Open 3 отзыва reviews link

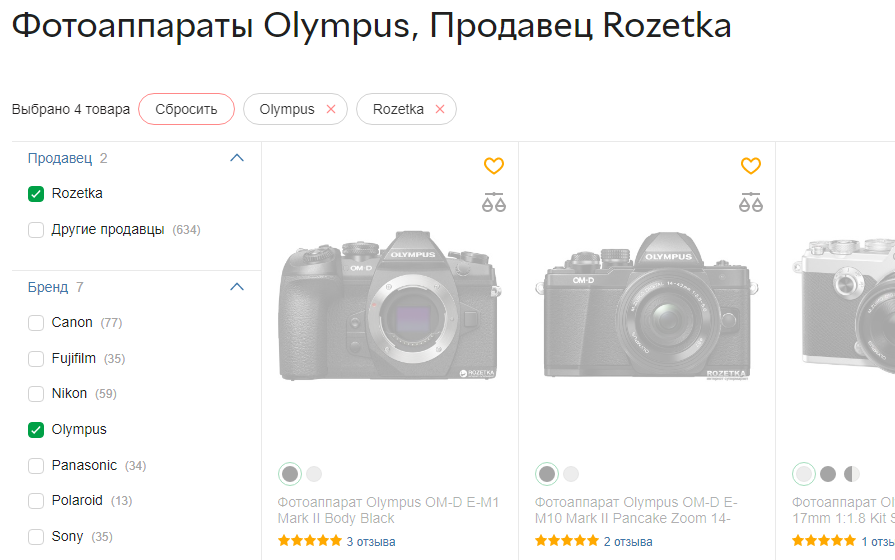click(x=370, y=542)
